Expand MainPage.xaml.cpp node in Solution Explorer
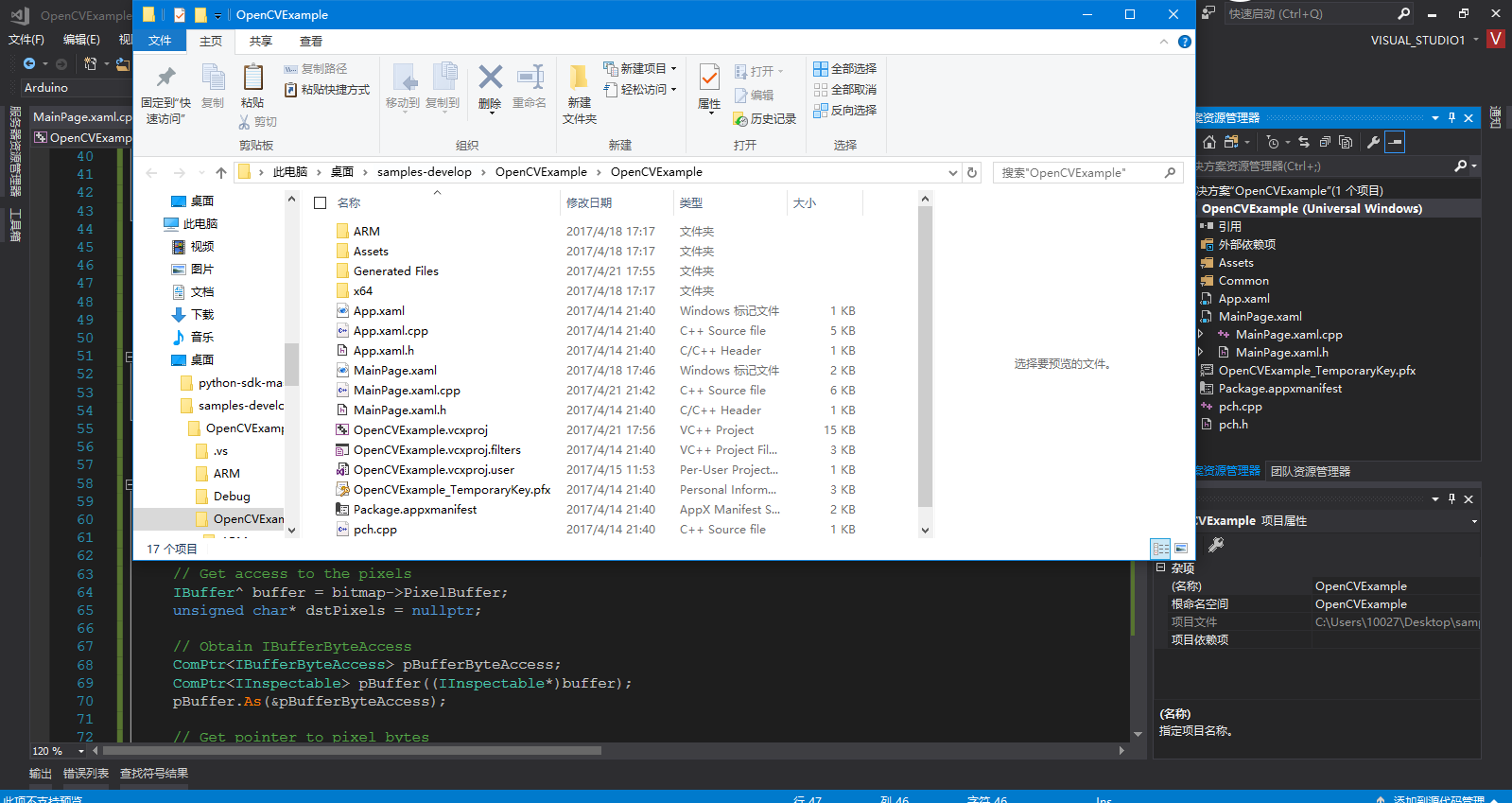Image resolution: width=1512 pixels, height=803 pixels. (x=1201, y=334)
